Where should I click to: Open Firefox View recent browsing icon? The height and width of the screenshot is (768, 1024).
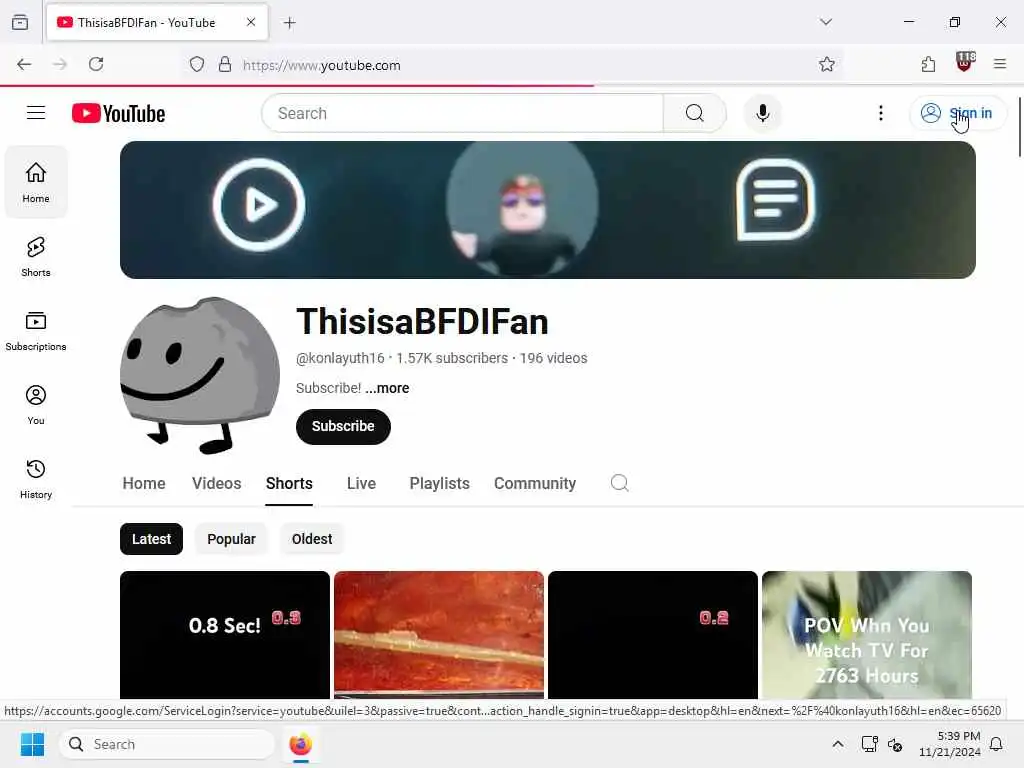click(x=20, y=22)
